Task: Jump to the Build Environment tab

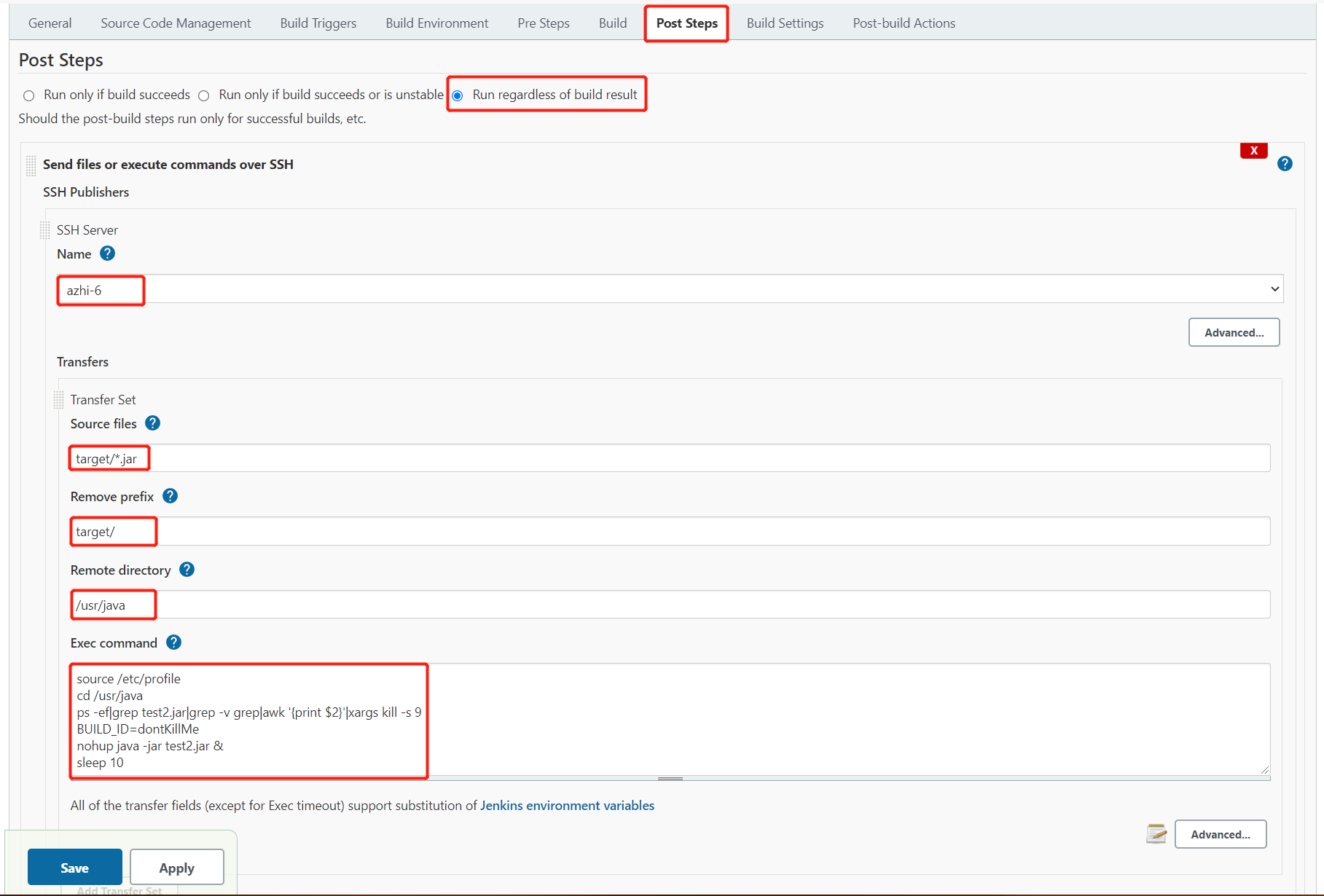Action: [437, 23]
